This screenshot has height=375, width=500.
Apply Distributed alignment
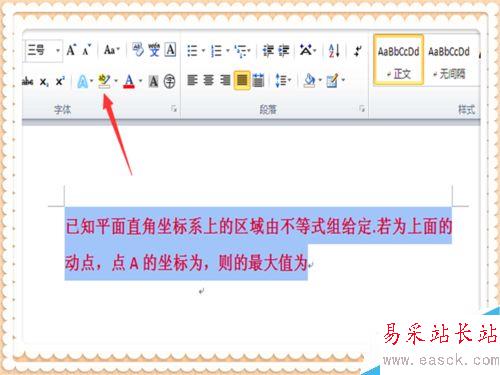pyautogui.click(x=258, y=80)
